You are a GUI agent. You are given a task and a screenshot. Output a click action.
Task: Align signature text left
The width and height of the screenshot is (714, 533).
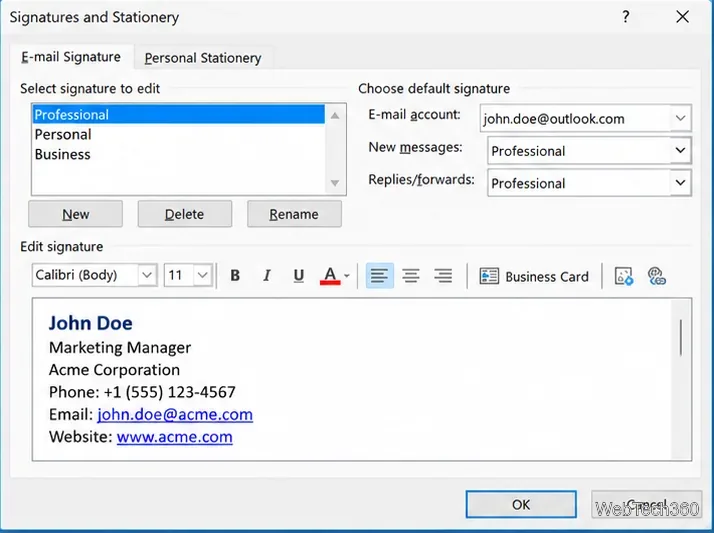[x=379, y=275]
